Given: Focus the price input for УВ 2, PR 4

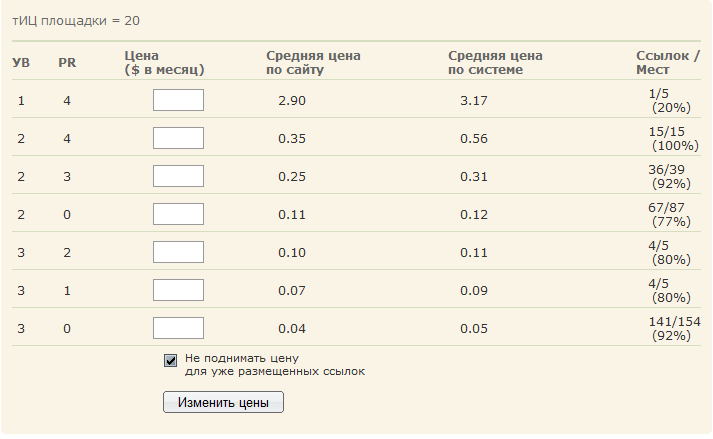Looking at the screenshot, I should click(x=178, y=138).
